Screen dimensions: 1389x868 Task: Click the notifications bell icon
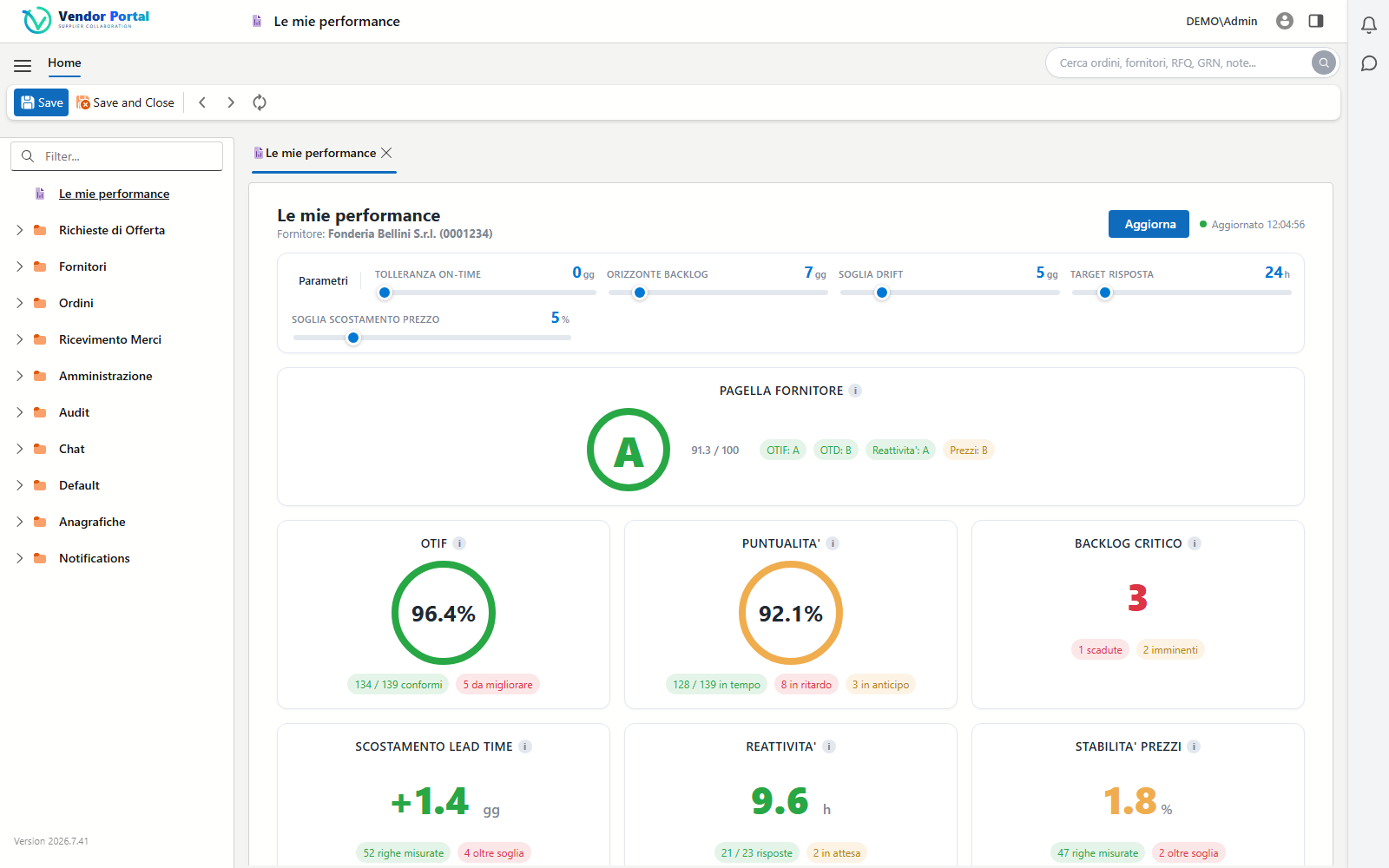tap(1369, 25)
